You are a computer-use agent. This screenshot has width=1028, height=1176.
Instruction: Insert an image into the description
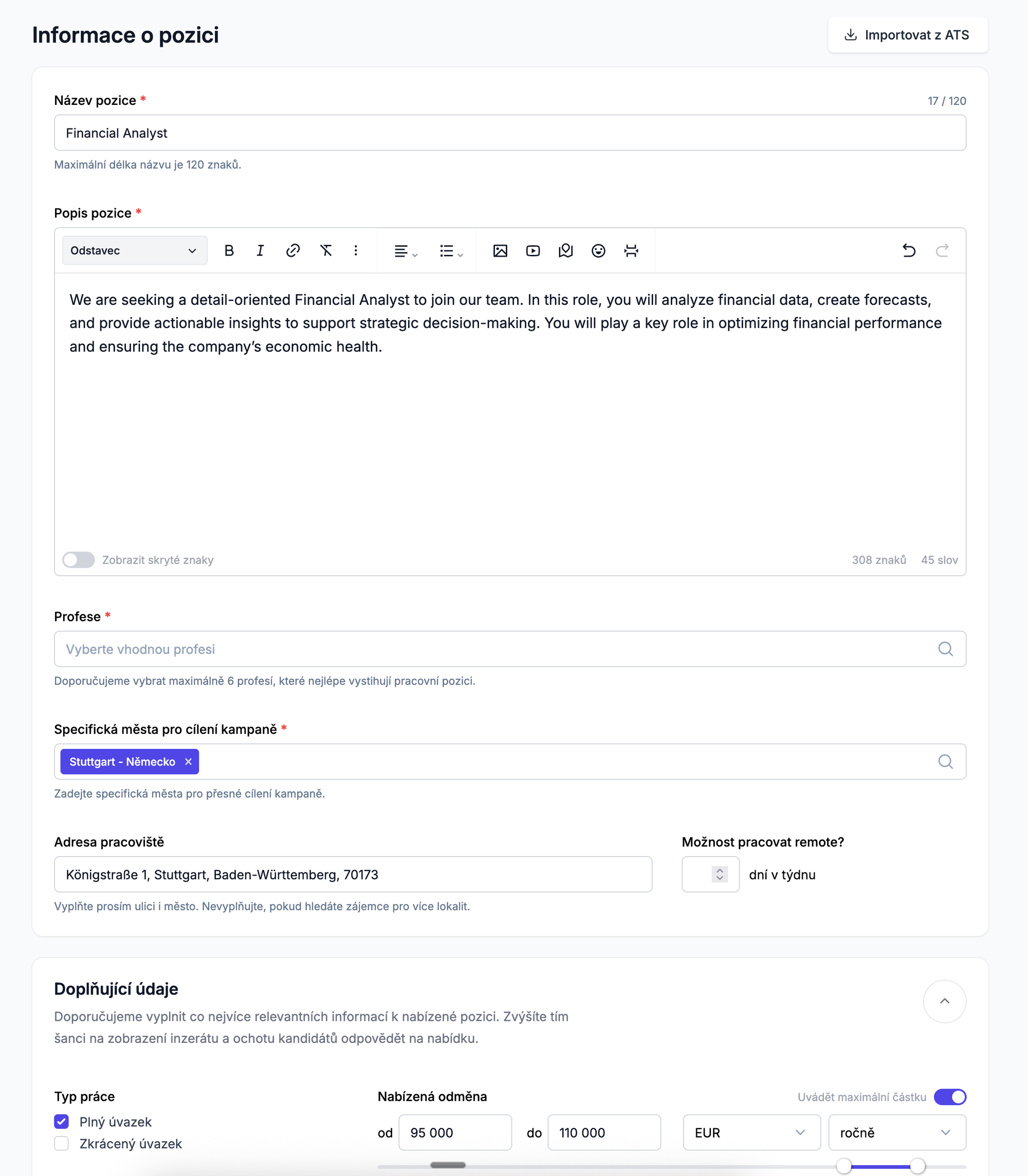[500, 251]
